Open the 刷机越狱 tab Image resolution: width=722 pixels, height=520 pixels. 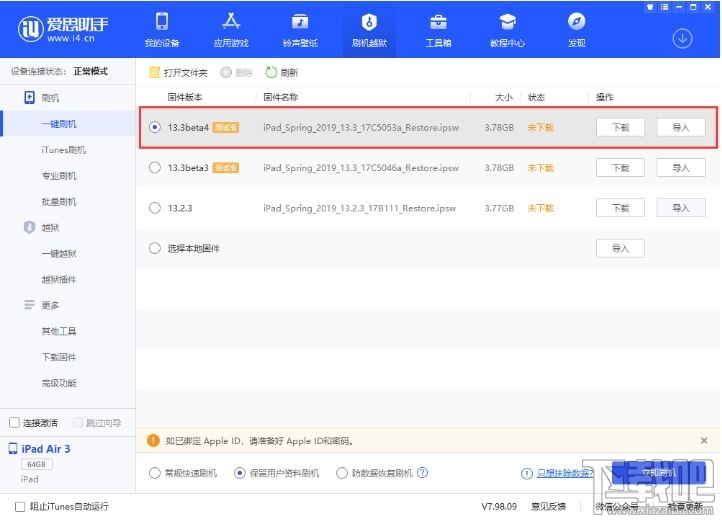(369, 29)
